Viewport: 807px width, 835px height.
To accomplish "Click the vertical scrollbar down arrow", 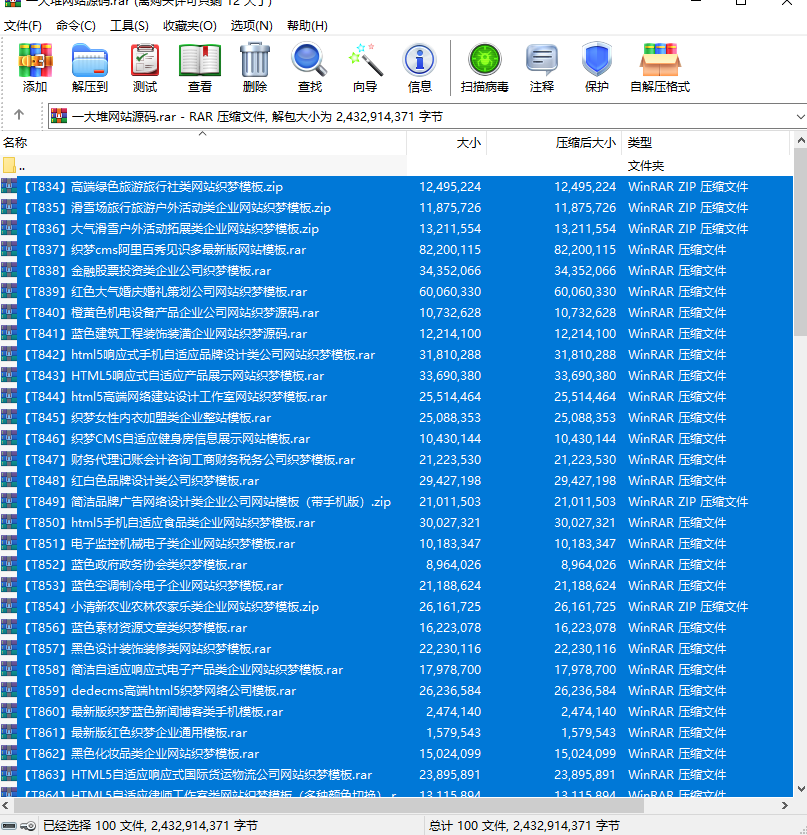I will pos(800,789).
